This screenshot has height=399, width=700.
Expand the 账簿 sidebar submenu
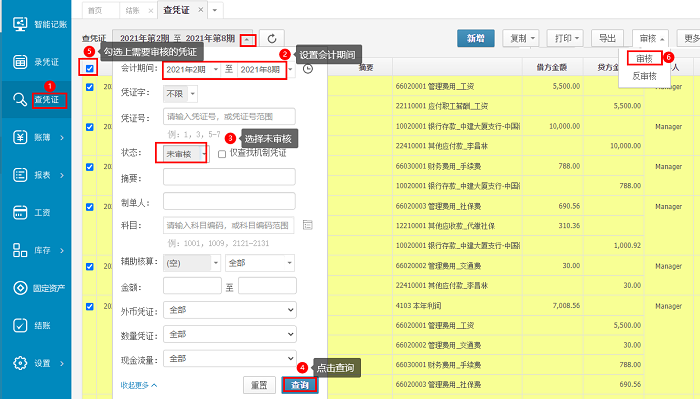(62, 137)
